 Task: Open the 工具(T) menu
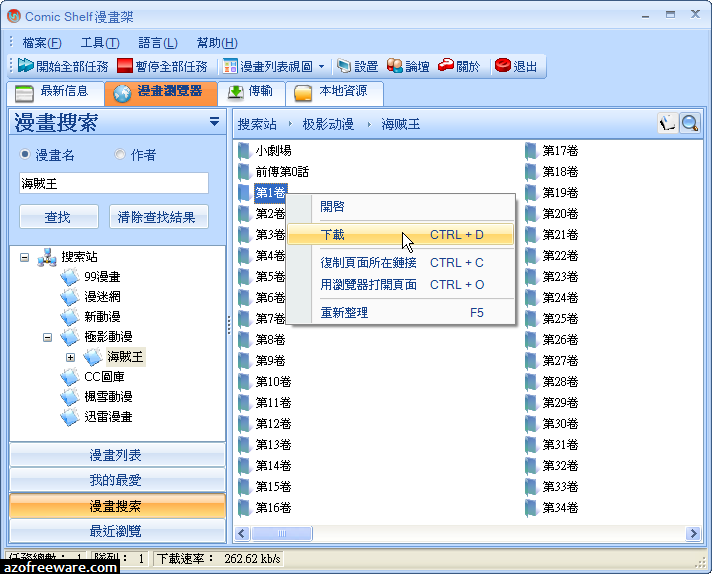pyautogui.click(x=100, y=43)
